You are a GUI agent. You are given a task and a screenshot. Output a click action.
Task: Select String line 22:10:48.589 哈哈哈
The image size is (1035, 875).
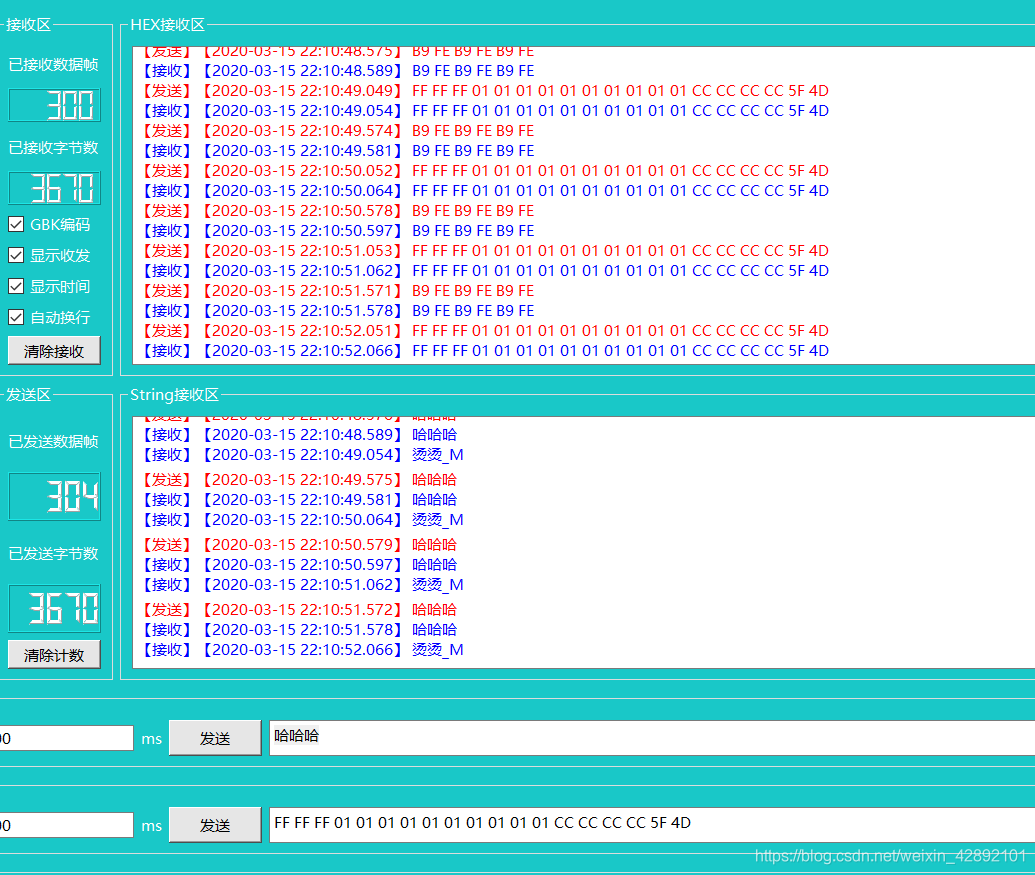(x=300, y=434)
